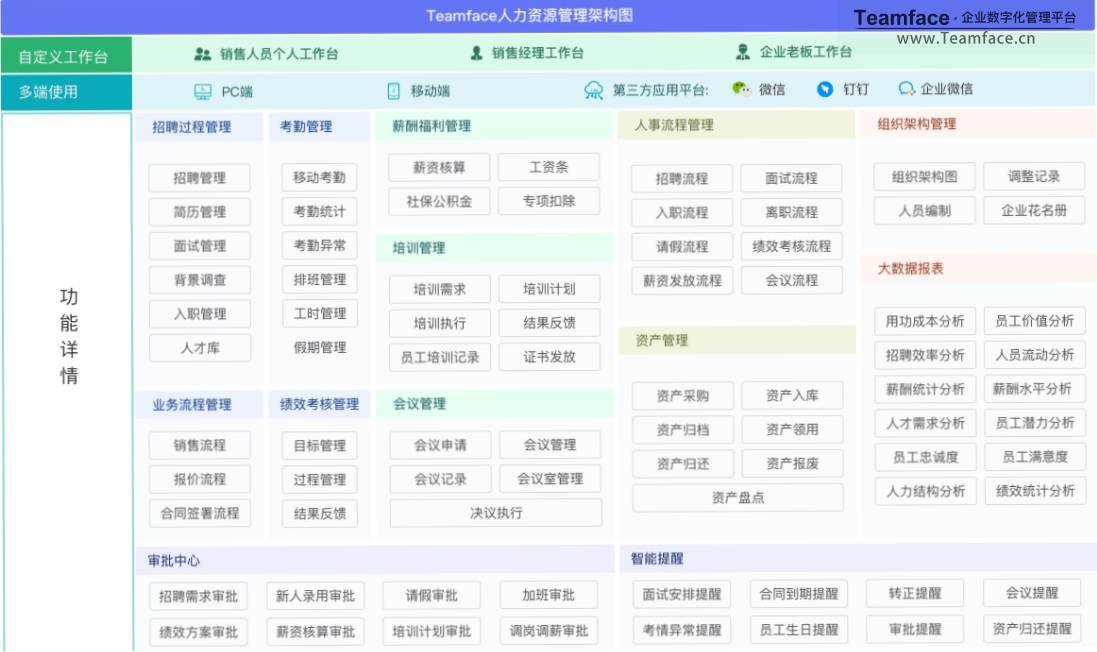
Task: Click the 绩效考核流程 button
Action: tap(791, 246)
